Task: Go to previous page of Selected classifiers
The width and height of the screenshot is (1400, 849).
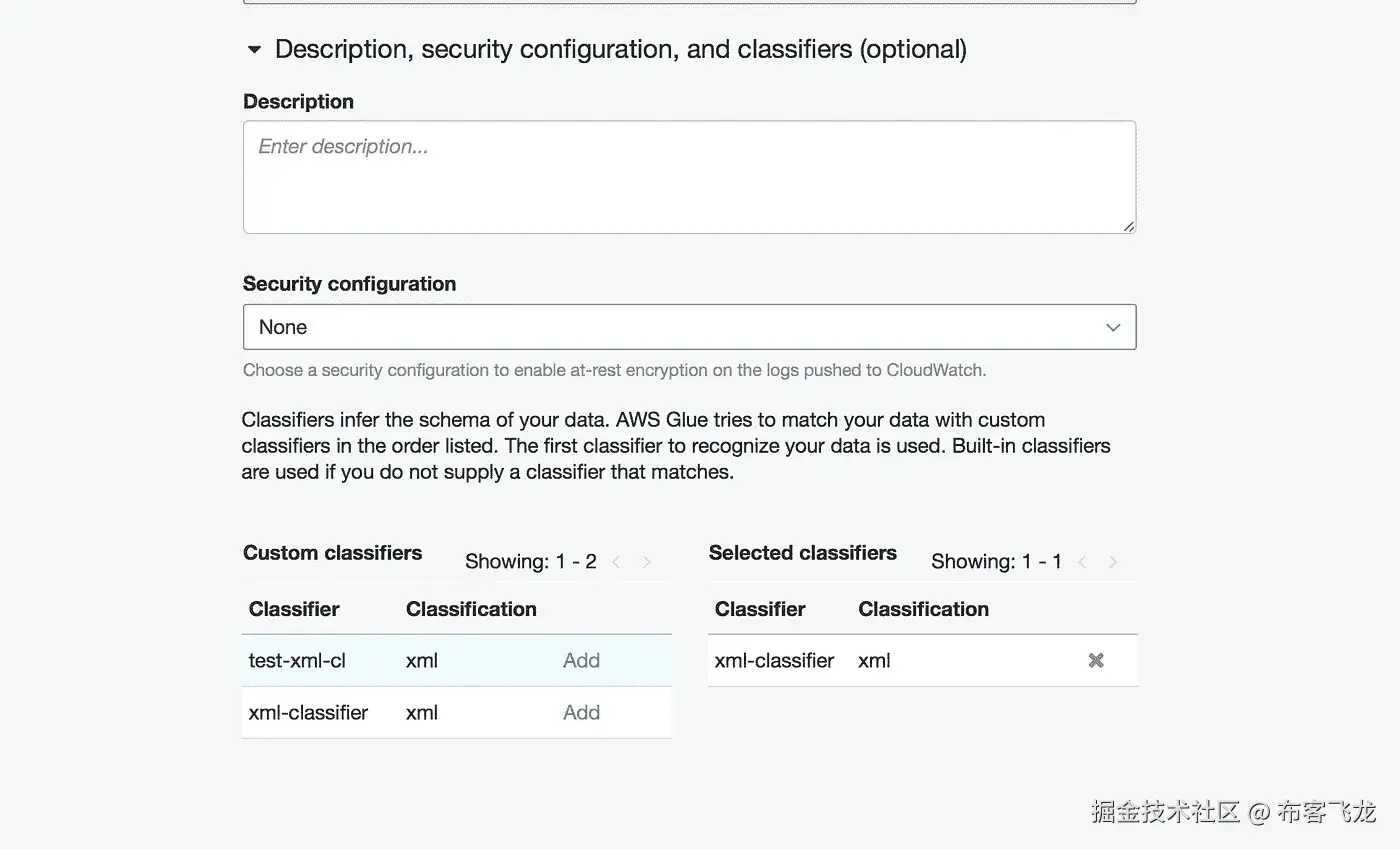Action: 1082,562
